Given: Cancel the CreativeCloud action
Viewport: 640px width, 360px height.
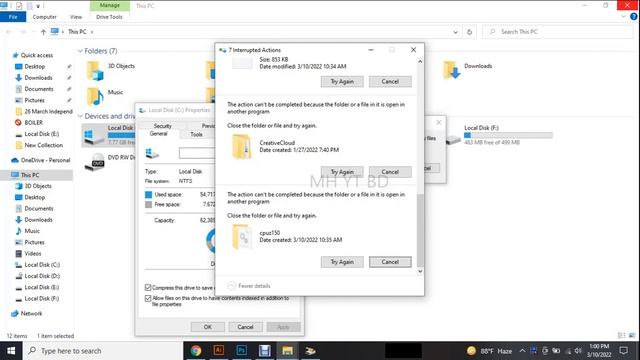Looking at the screenshot, I should pos(390,172).
